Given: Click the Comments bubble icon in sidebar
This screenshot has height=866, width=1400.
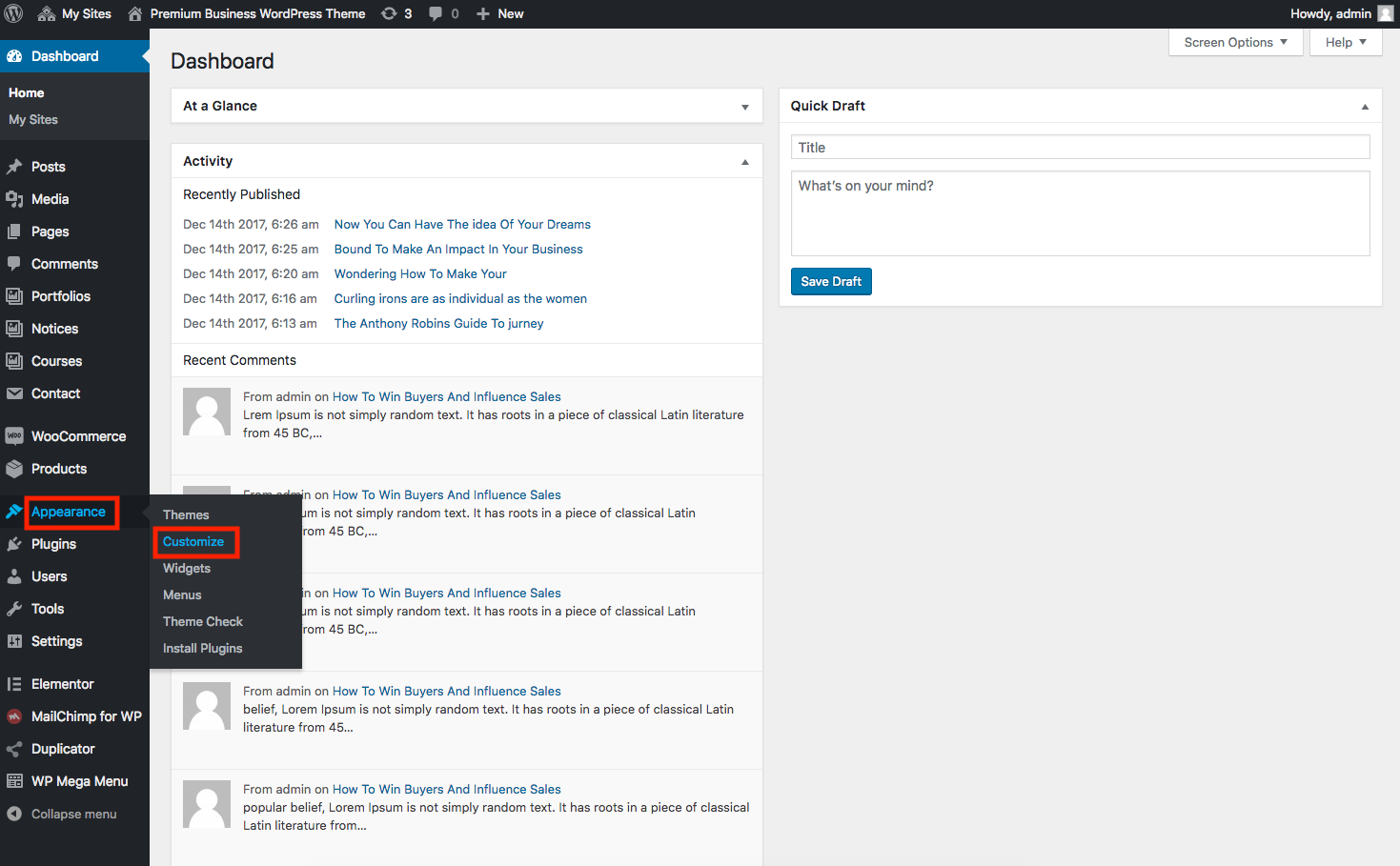Looking at the screenshot, I should [x=14, y=264].
